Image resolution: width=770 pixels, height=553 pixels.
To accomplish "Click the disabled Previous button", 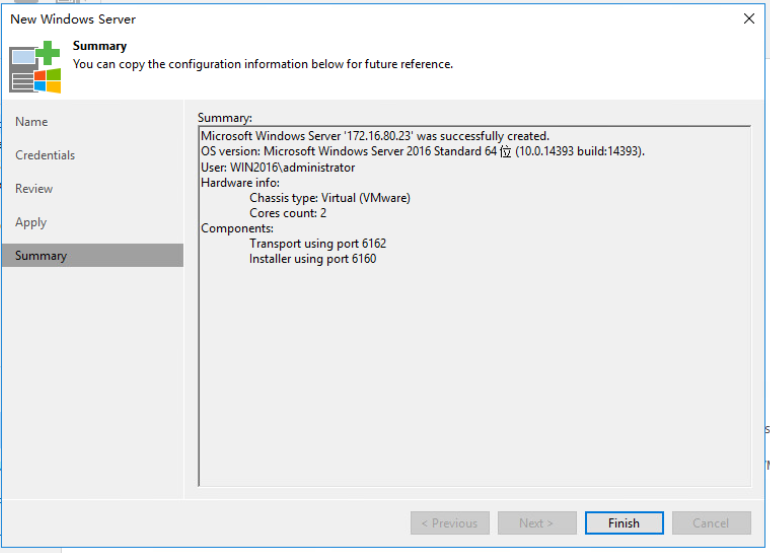I will click(450, 523).
